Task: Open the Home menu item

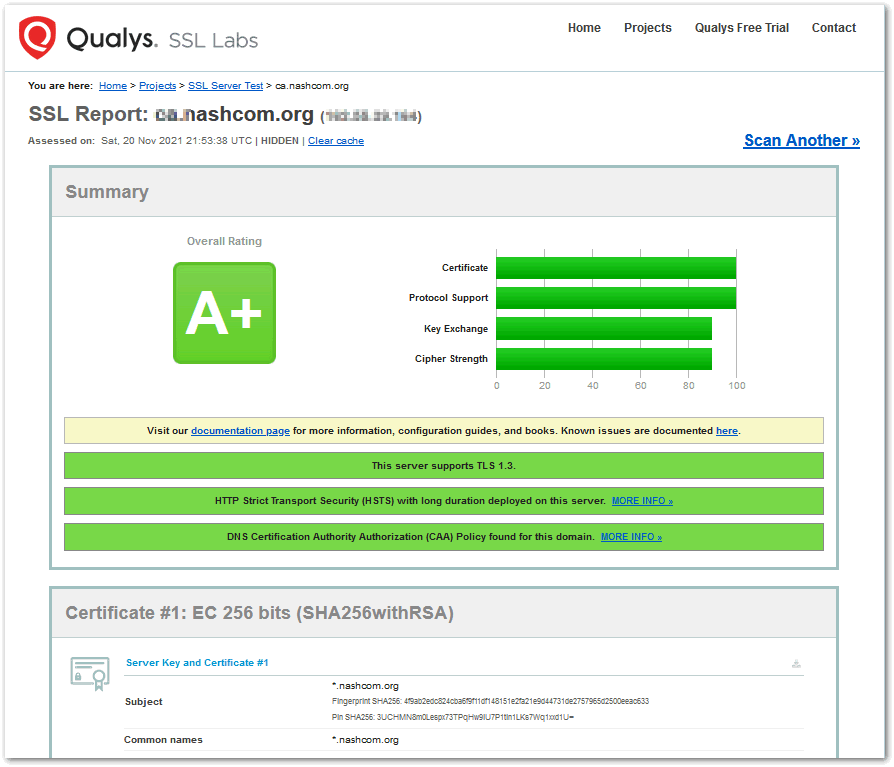Action: pyautogui.click(x=584, y=28)
